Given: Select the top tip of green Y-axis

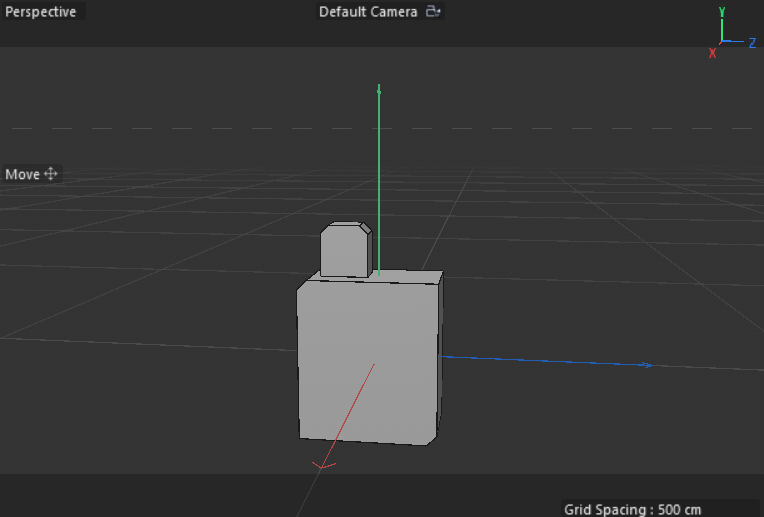Looking at the screenshot, I should click(379, 90).
